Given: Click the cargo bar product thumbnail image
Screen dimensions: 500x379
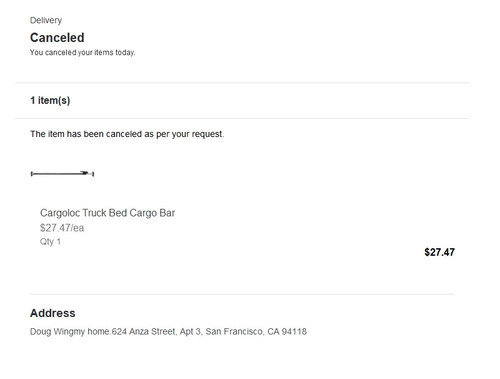Looking at the screenshot, I should coord(62,173).
